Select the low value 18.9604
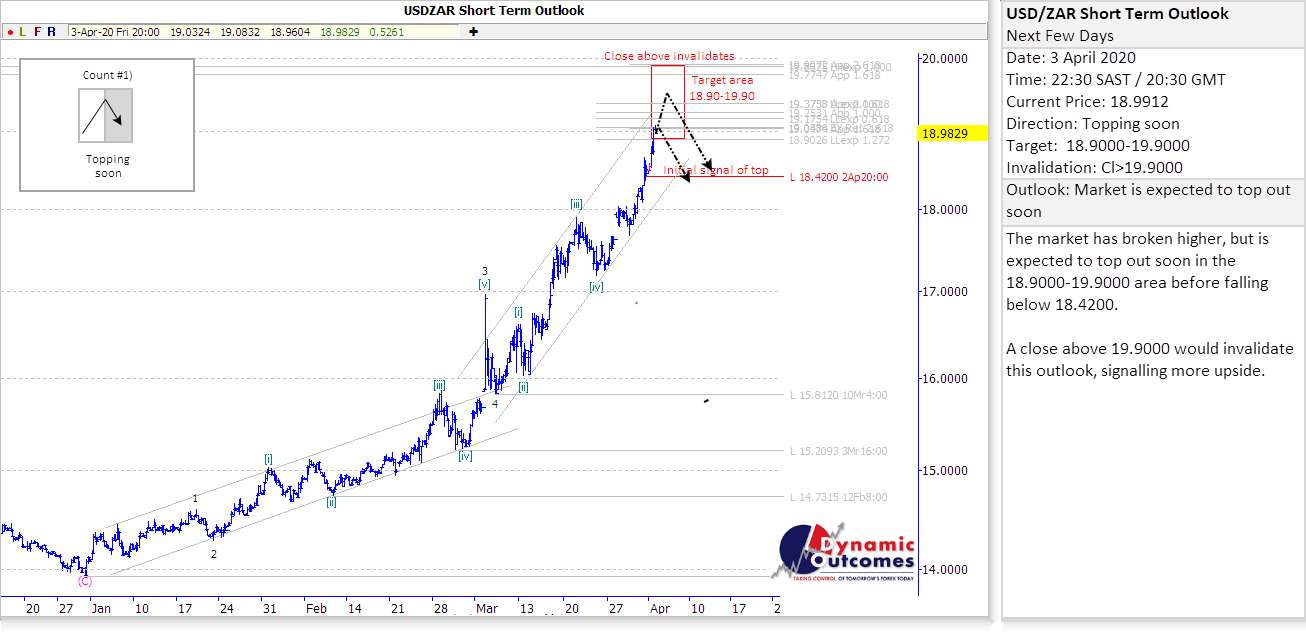 [x=290, y=32]
